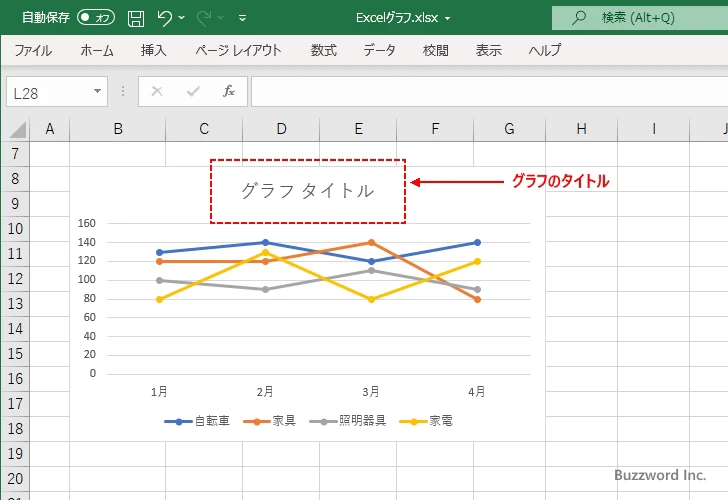Click the formula bar Cancel X icon
Viewport: 728px width, 500px height.
click(x=157, y=91)
